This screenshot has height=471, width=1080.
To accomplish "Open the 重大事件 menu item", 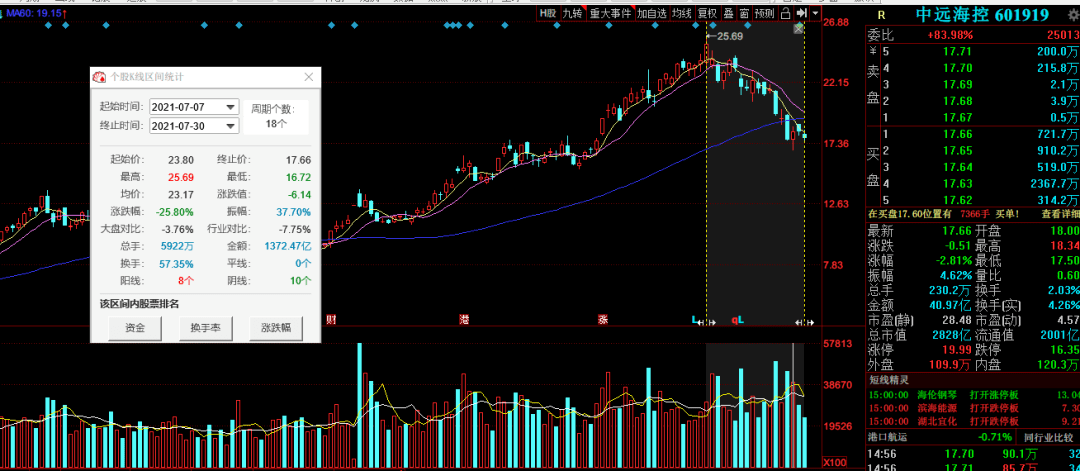I will click(x=610, y=13).
